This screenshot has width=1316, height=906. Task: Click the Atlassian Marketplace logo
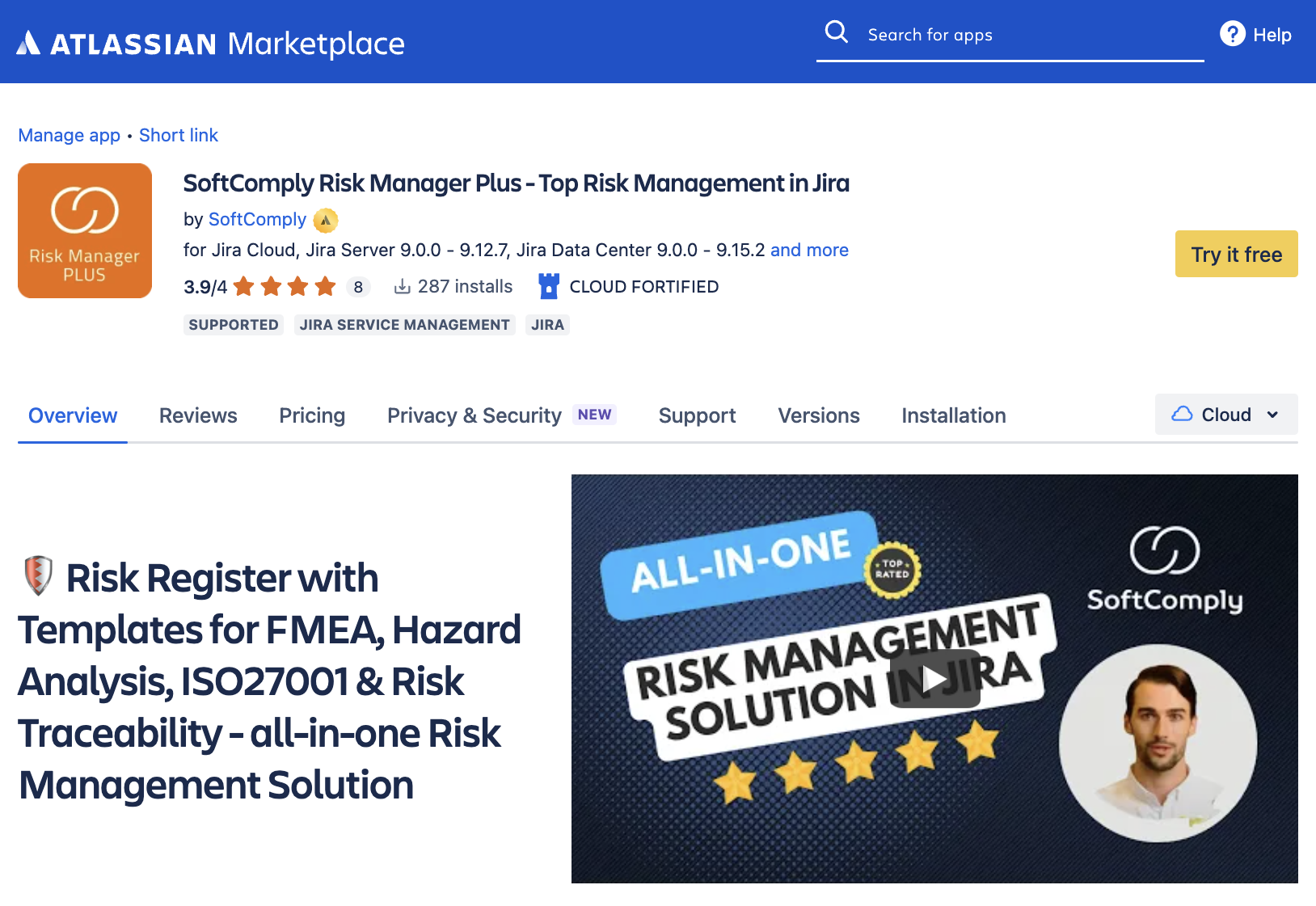pyautogui.click(x=210, y=43)
